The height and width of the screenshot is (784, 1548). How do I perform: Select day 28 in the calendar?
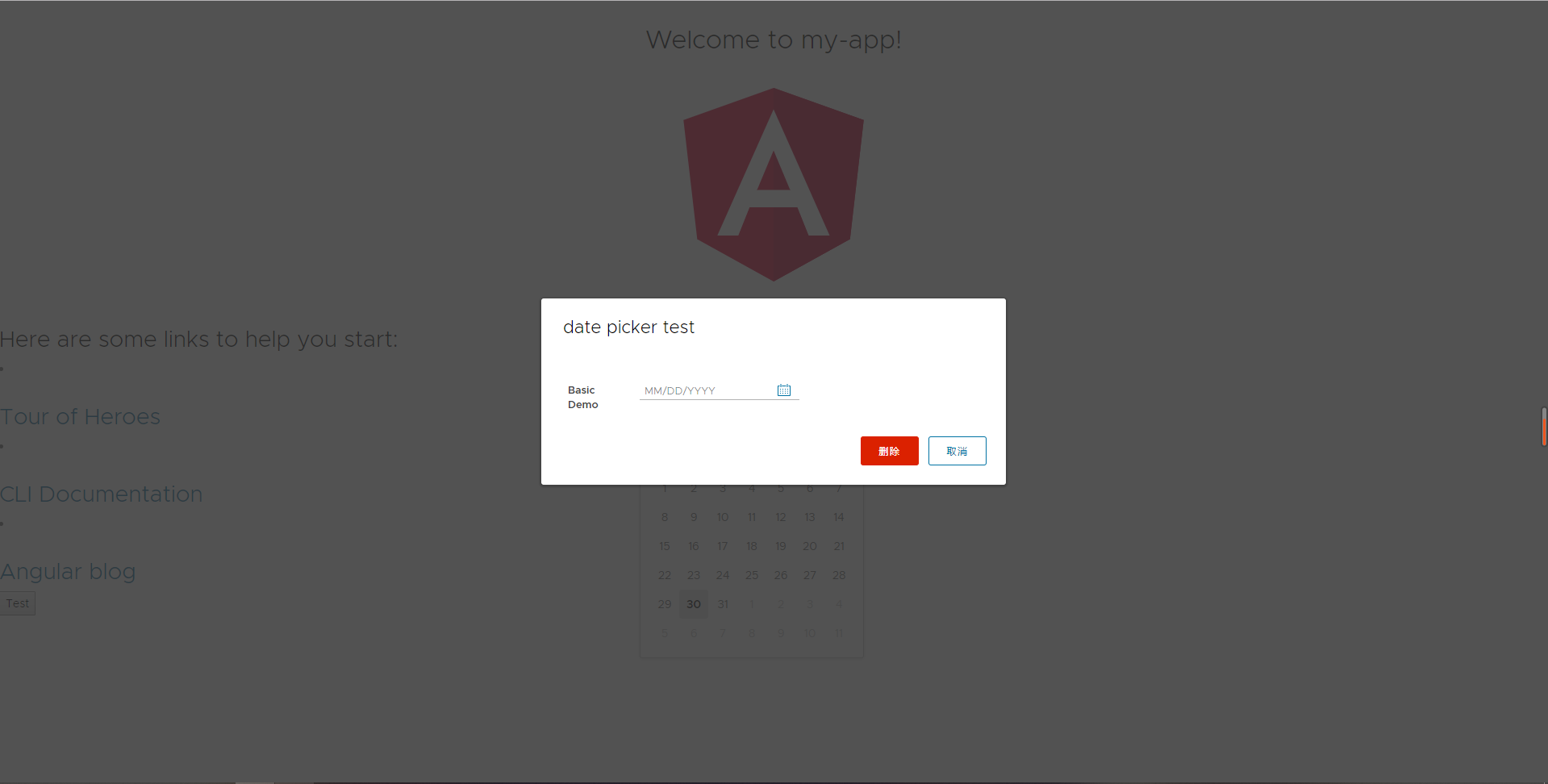839,575
